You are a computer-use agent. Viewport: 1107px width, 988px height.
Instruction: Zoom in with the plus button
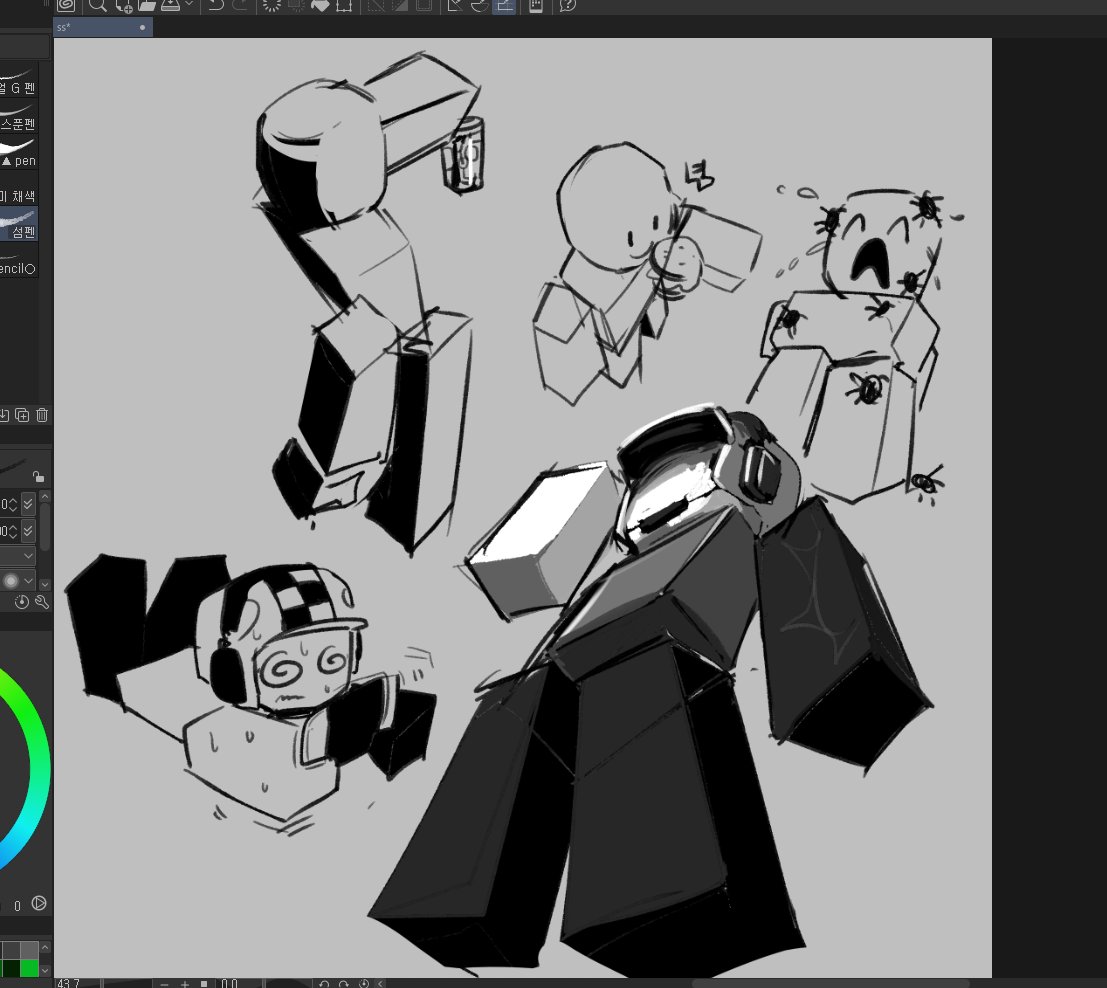[184, 984]
